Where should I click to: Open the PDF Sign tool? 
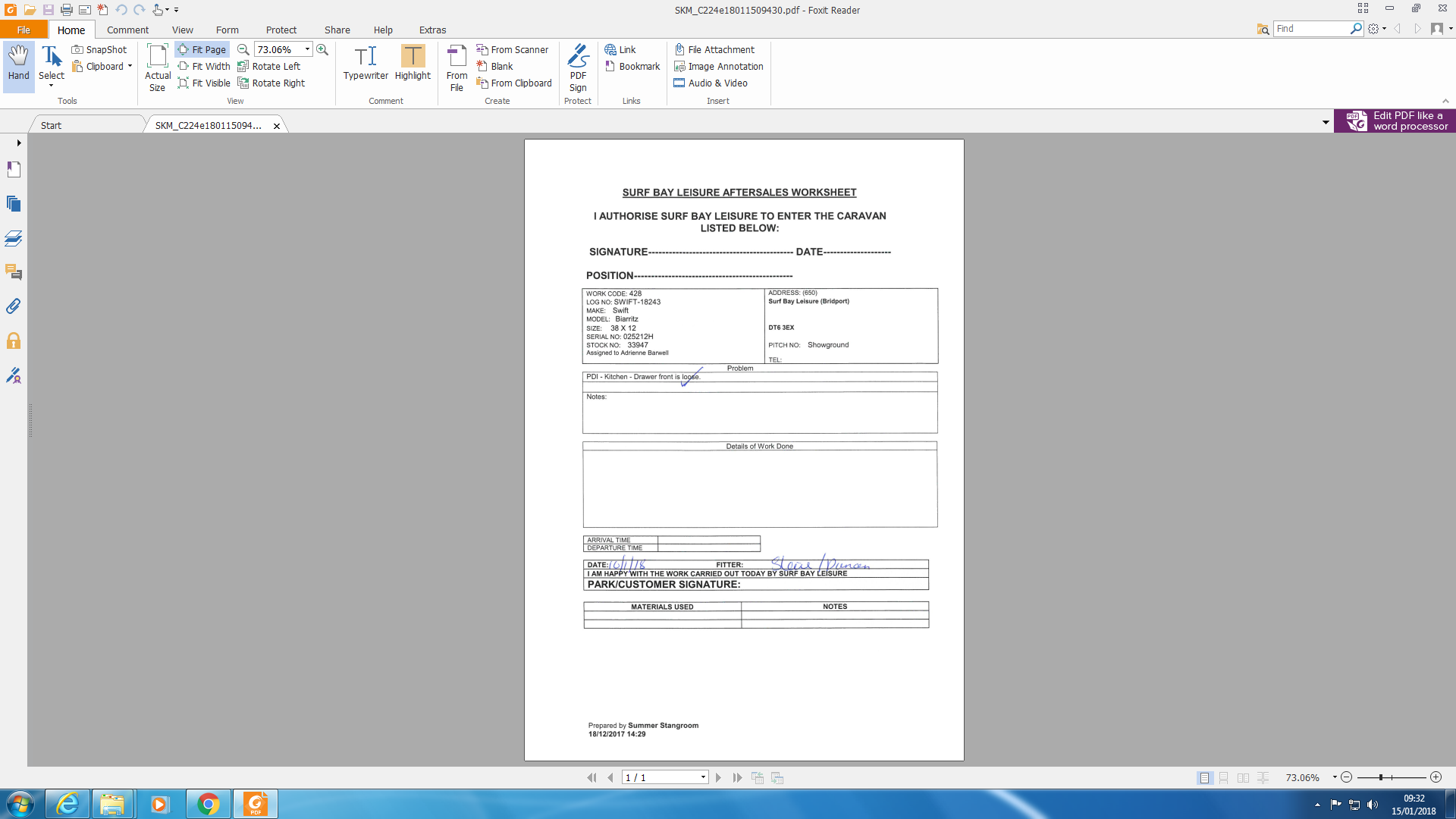pyautogui.click(x=578, y=67)
